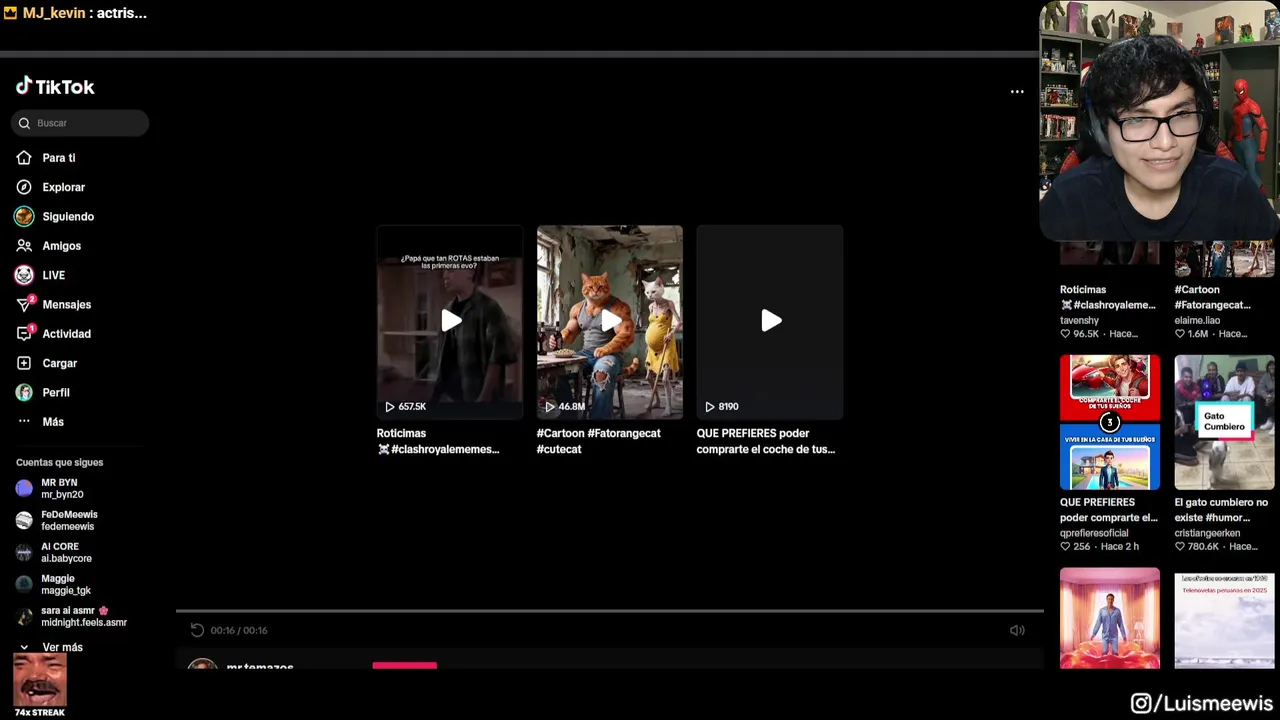This screenshot has height=720, width=1280.
Task: Click the 96.5K likes heart icon
Action: (1066, 334)
